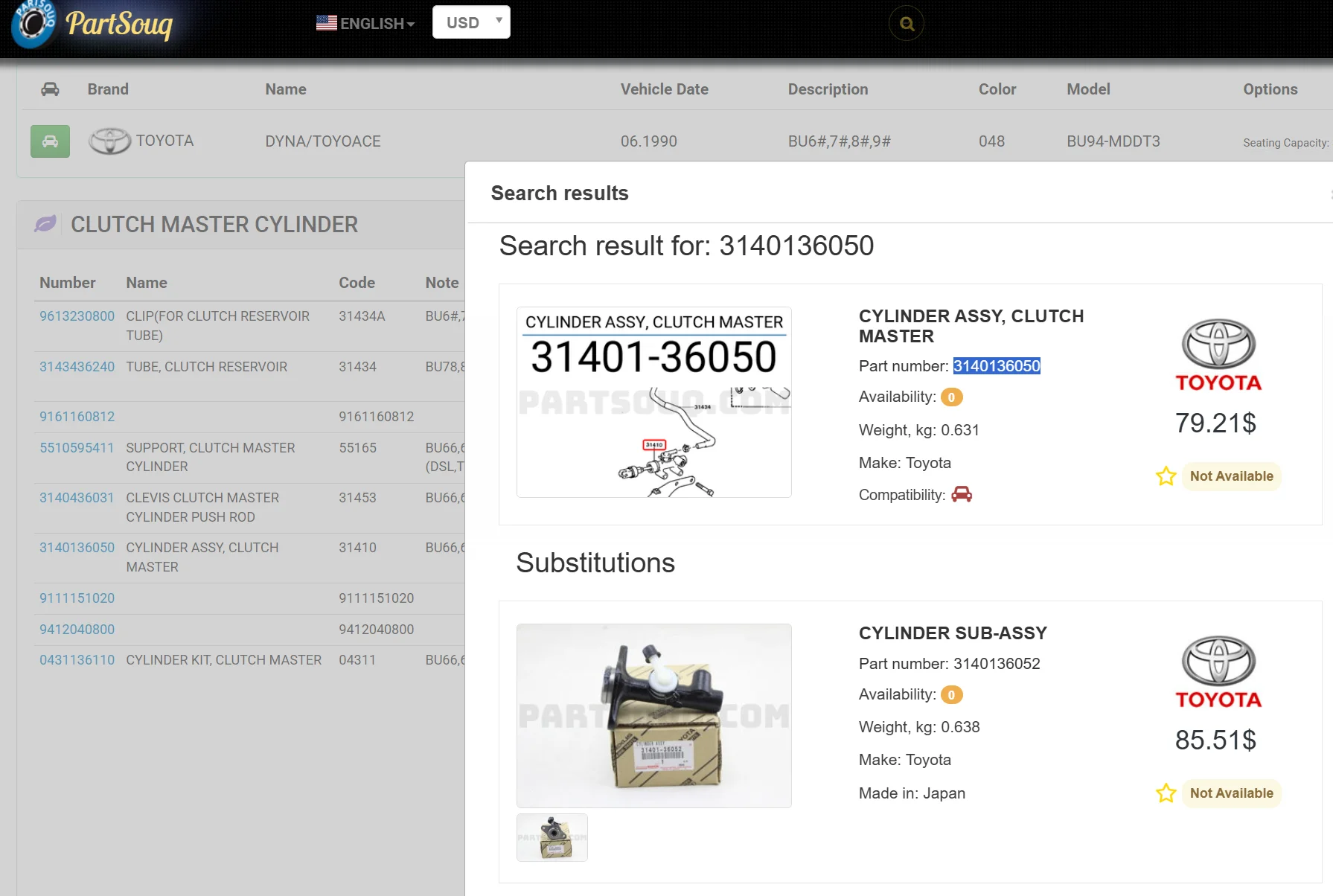Open the large cylinder sub-assy photo
Viewport: 1333px width, 896px height.
coord(654,716)
